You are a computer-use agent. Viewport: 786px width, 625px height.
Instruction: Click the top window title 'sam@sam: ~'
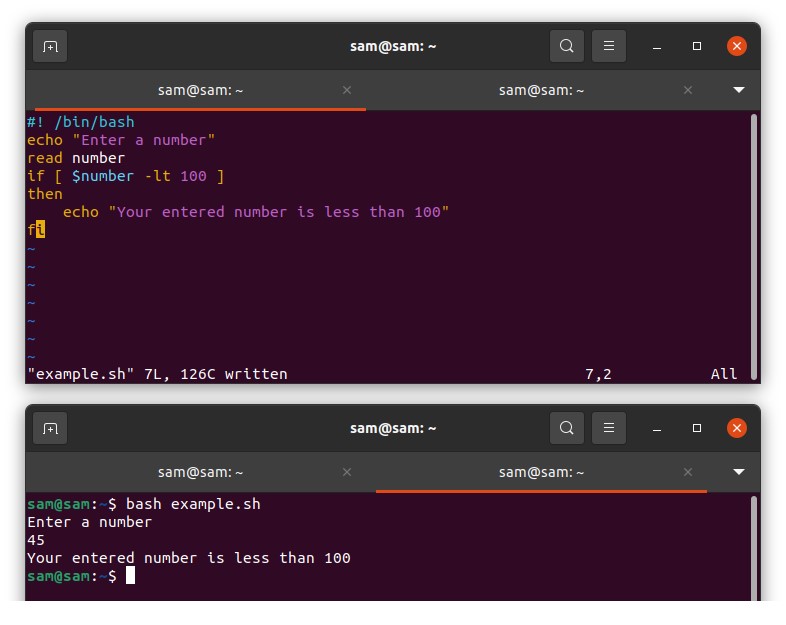393,47
